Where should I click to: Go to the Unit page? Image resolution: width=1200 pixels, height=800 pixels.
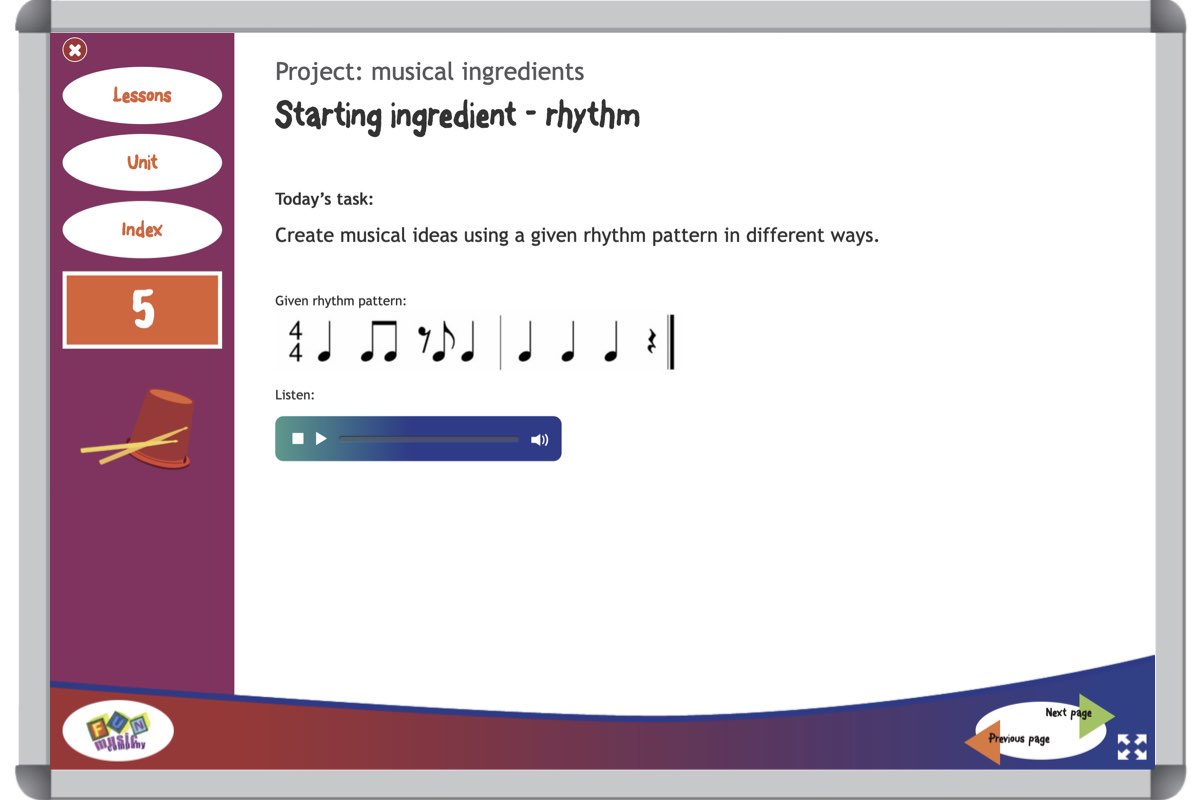pos(142,162)
